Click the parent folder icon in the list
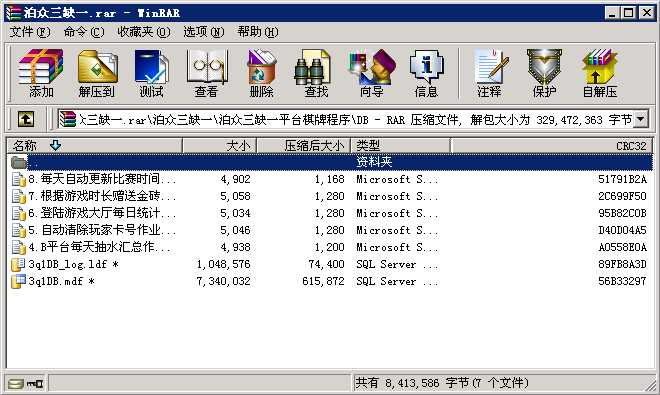This screenshot has height=395, width=660. [x=19, y=162]
